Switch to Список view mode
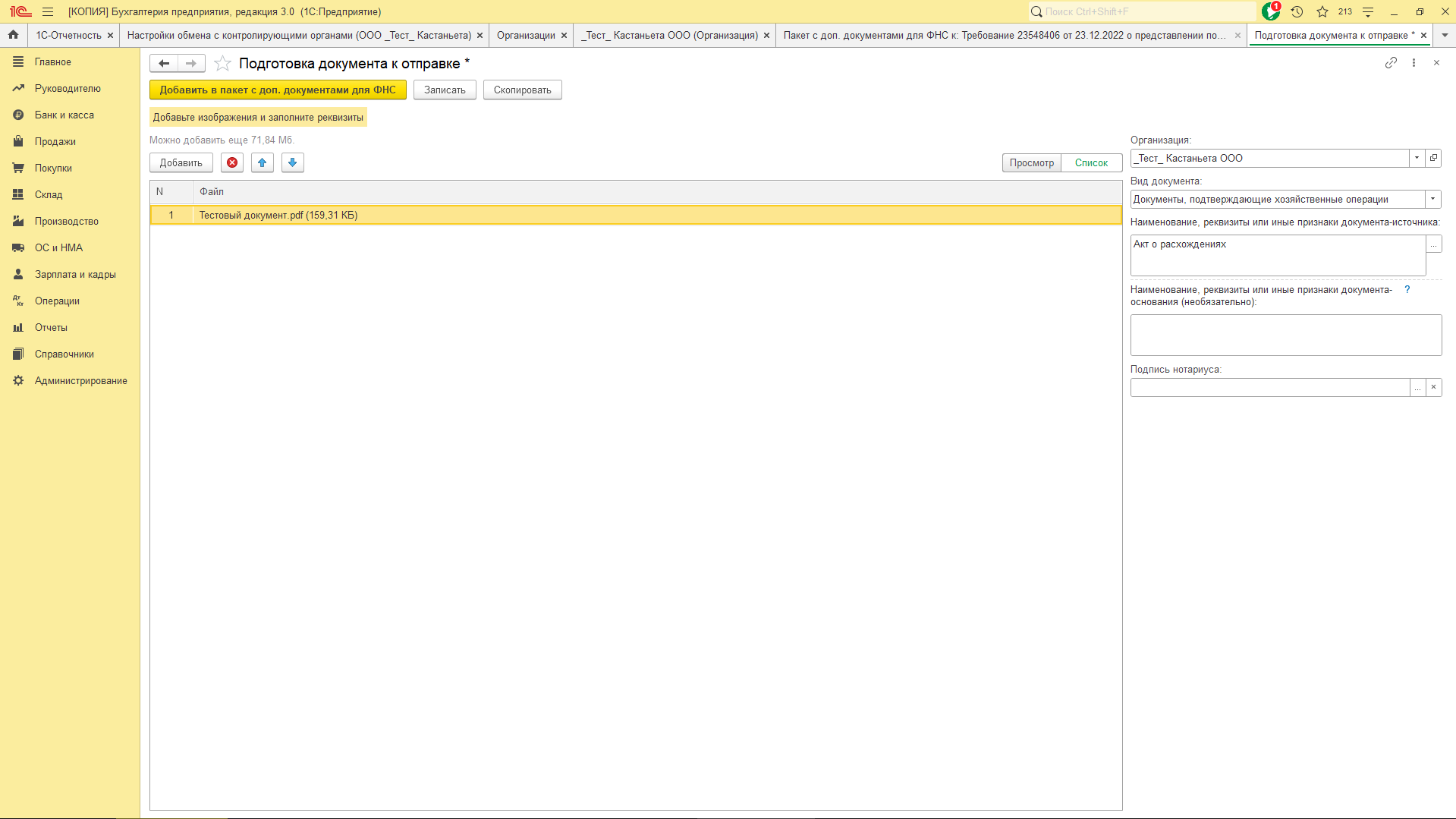1456x819 pixels. tap(1091, 162)
